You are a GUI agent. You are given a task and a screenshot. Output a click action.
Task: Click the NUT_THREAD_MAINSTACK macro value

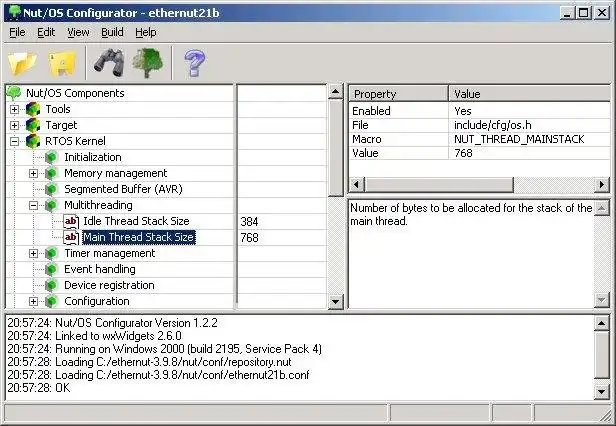click(519, 139)
